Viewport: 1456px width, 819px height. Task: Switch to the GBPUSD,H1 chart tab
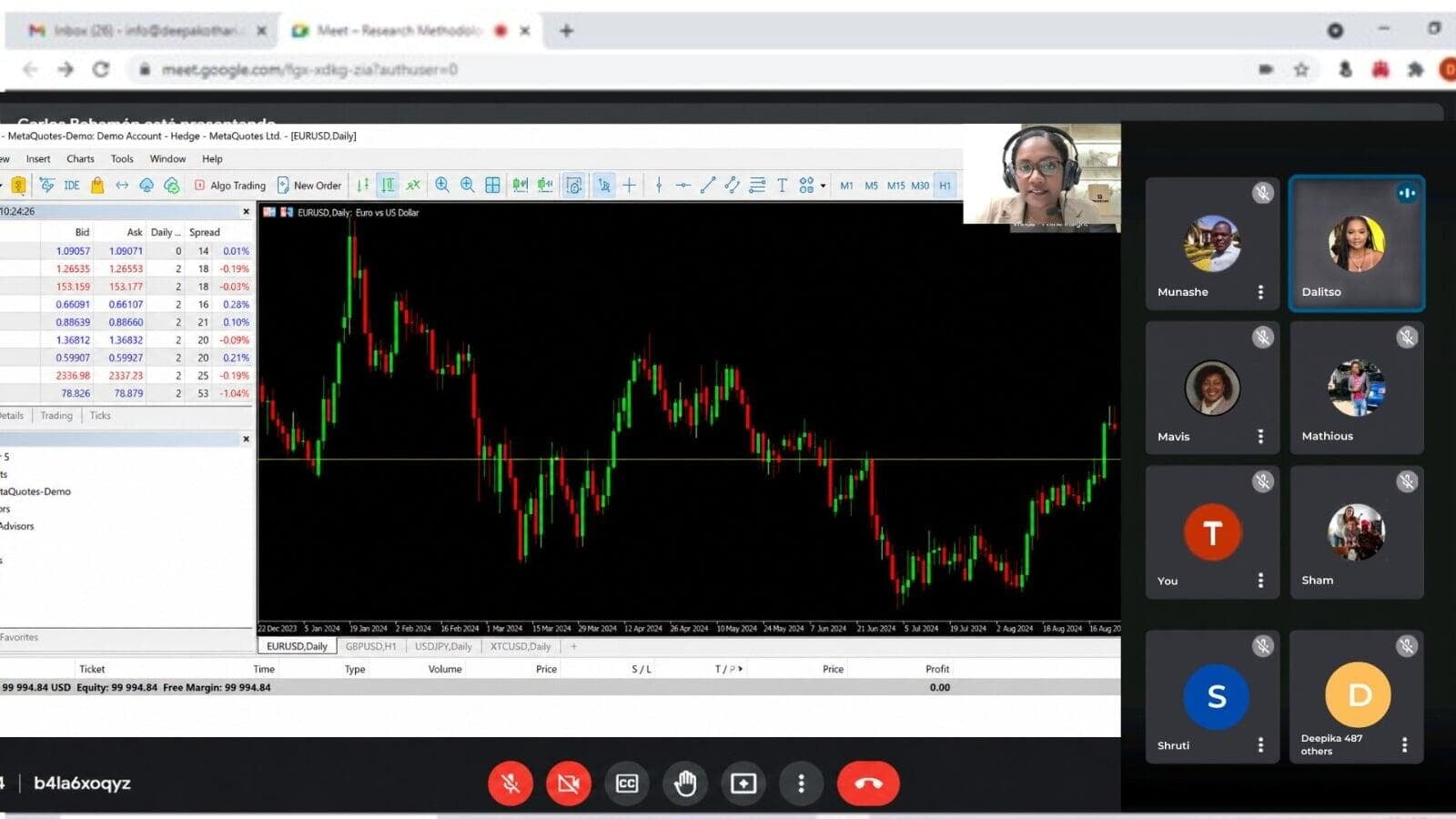point(370,646)
